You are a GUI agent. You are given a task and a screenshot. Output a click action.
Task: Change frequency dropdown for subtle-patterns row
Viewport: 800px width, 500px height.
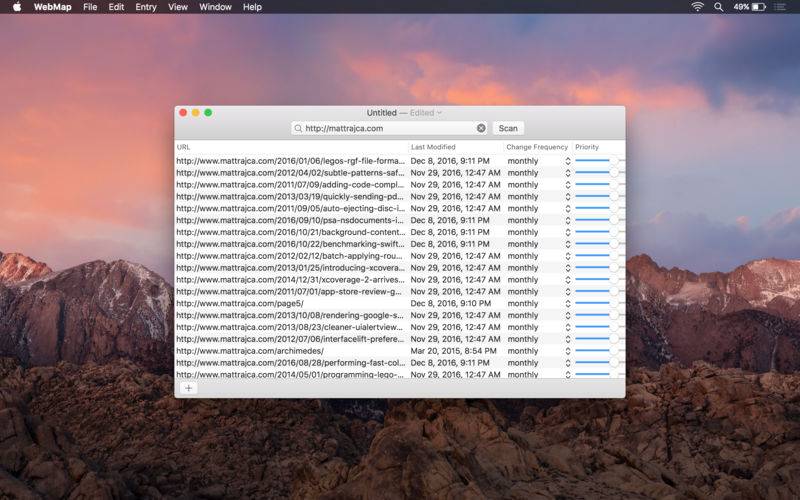coord(539,173)
